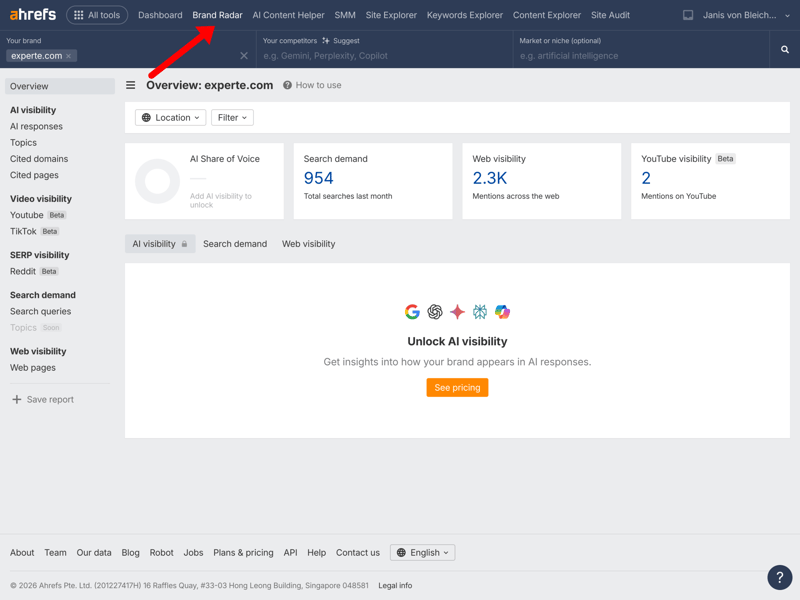Click the Ahrefs logo

point(33,15)
